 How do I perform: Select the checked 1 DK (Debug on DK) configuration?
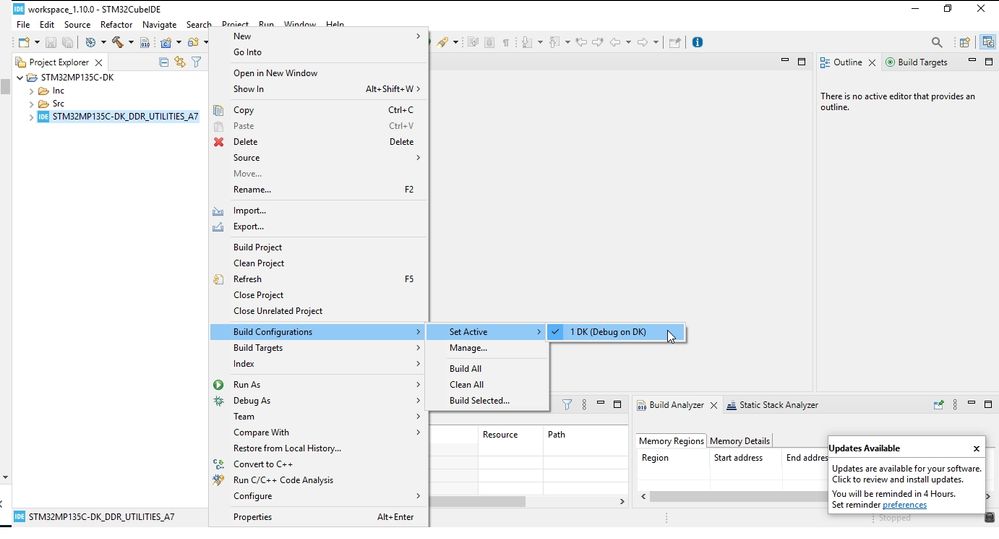616,332
